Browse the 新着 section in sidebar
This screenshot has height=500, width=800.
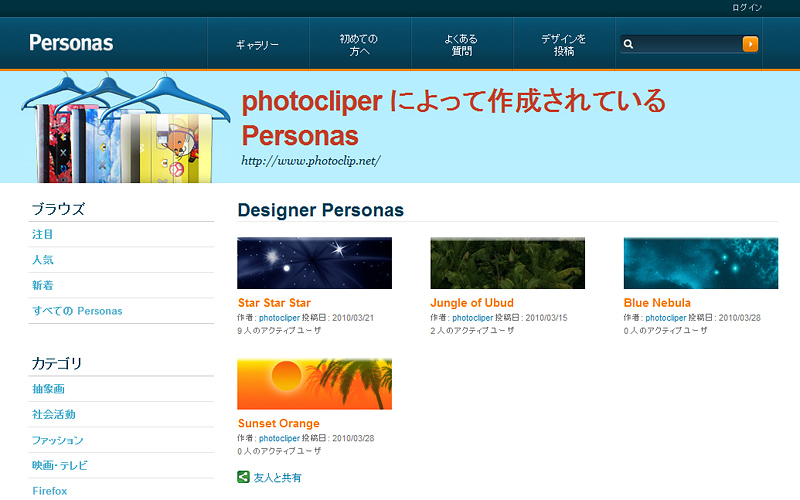click(42, 285)
